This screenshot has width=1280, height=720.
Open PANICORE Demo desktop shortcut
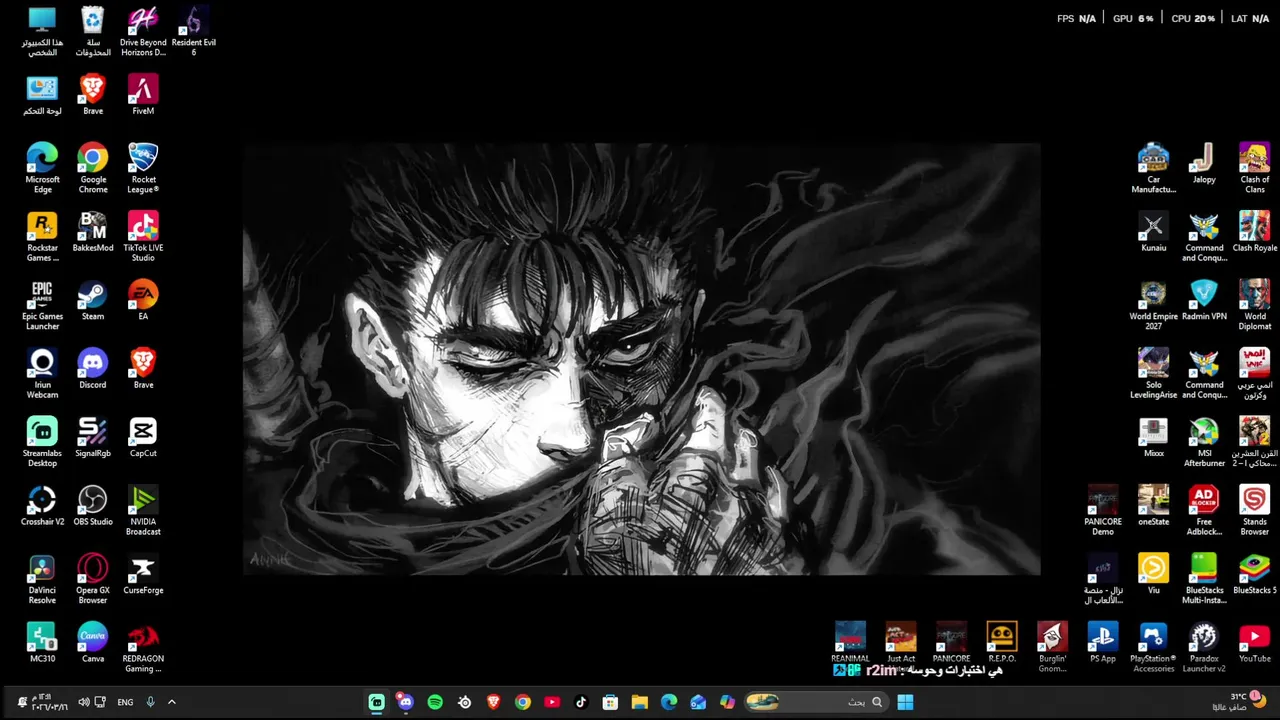pos(1103,510)
